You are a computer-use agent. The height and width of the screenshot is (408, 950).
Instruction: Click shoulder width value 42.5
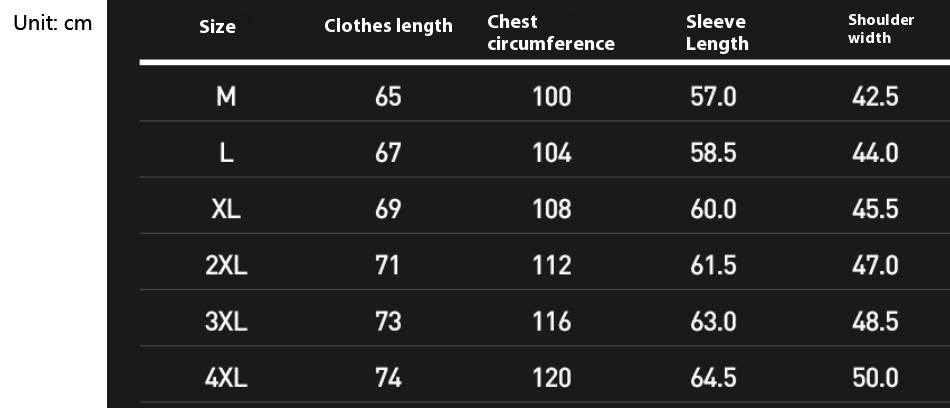[x=874, y=96]
